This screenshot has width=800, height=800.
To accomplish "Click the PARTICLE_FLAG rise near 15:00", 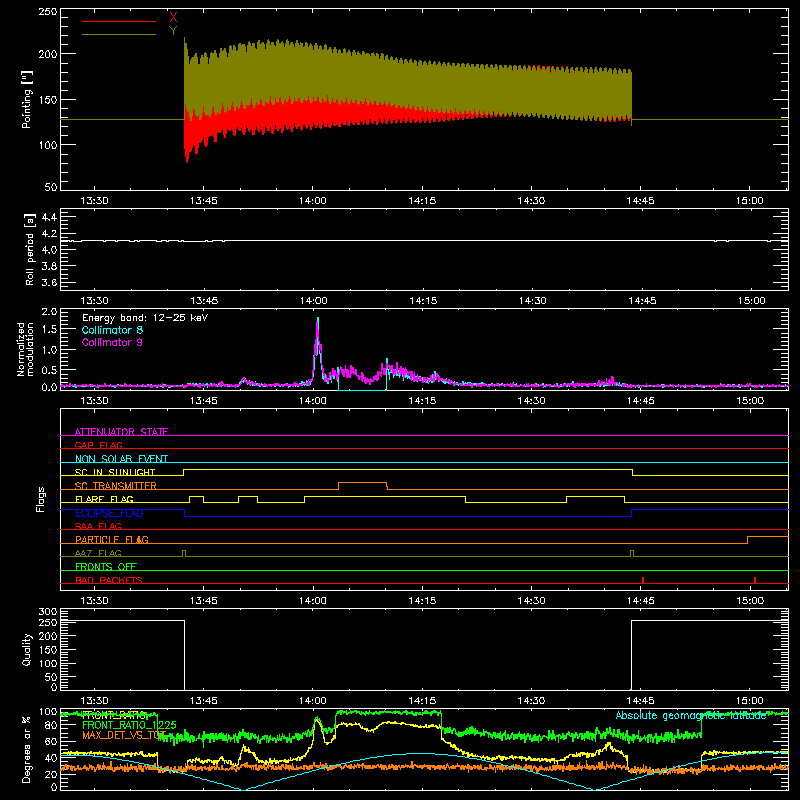I will tap(748, 540).
